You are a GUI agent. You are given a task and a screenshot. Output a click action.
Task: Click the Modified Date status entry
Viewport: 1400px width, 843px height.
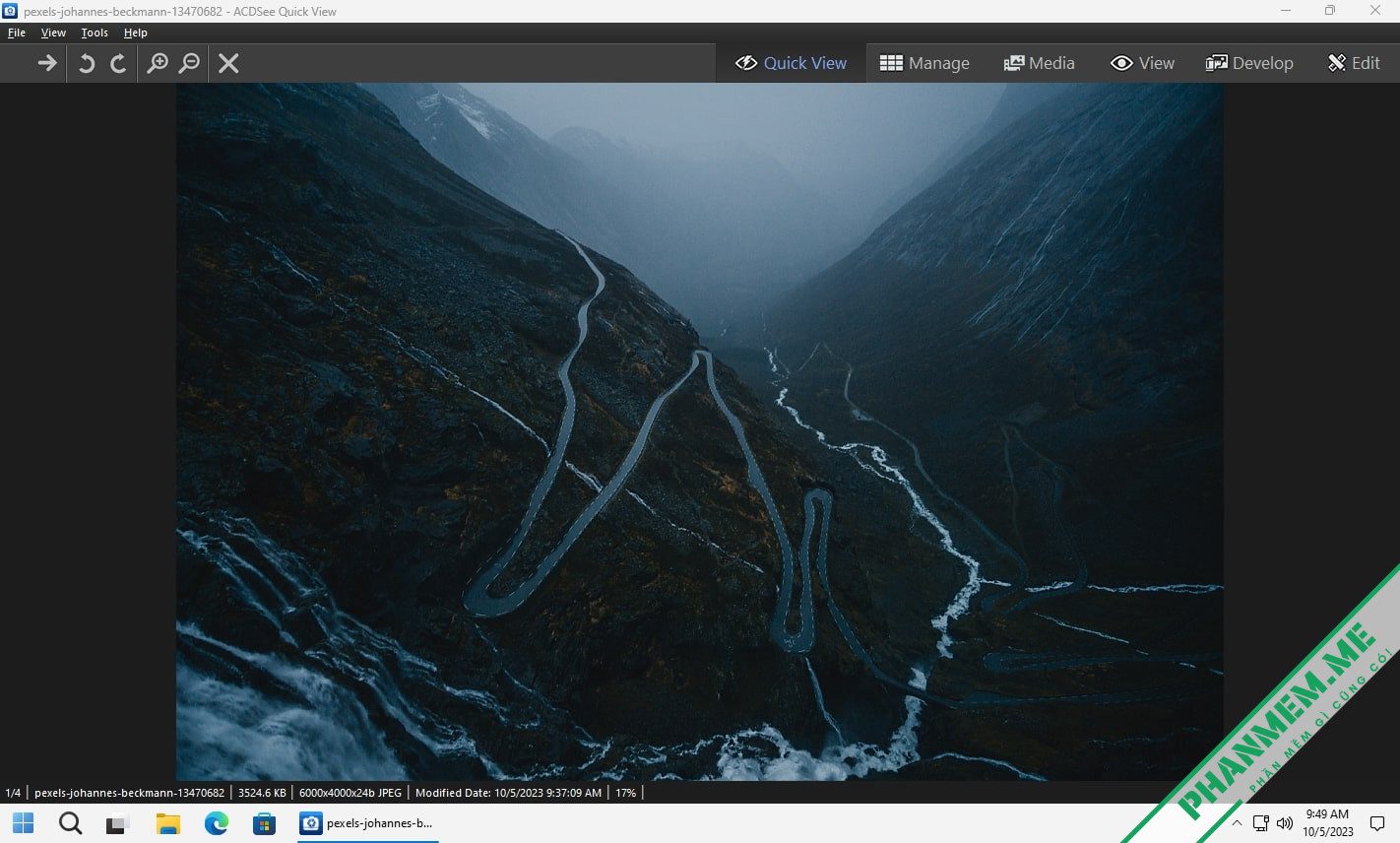point(508,793)
